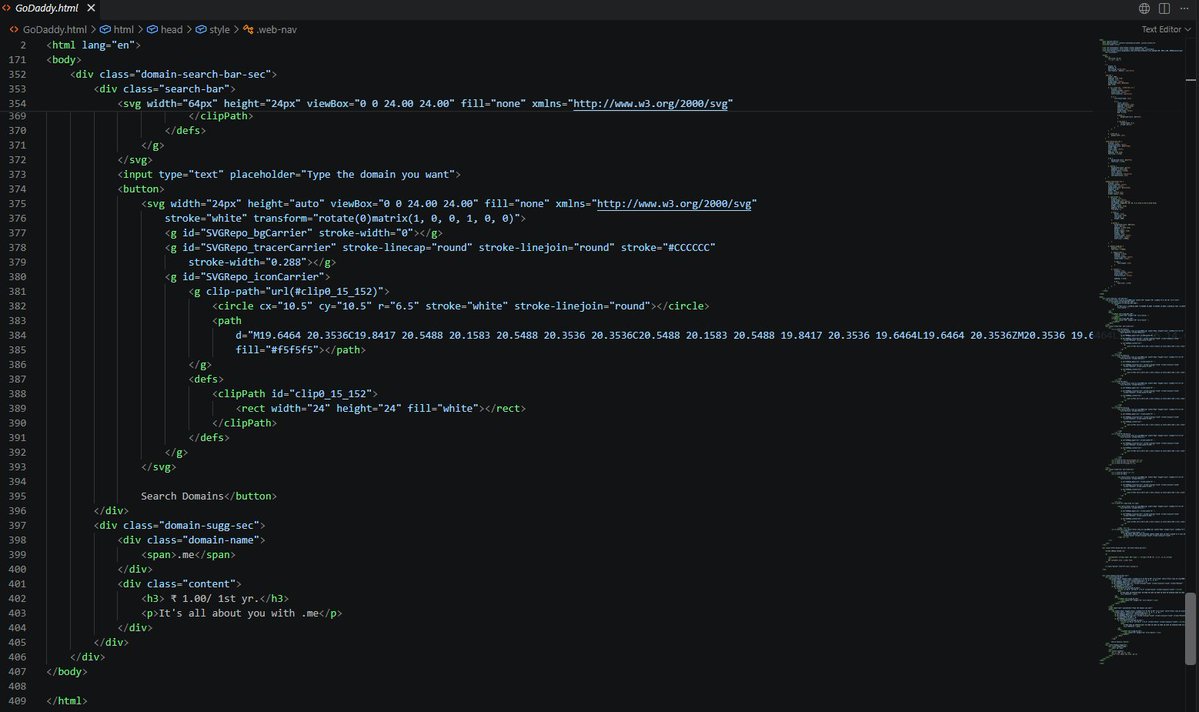The image size is (1199, 712).
Task: Open the More Actions ellipsis menu
Action: tap(1184, 8)
